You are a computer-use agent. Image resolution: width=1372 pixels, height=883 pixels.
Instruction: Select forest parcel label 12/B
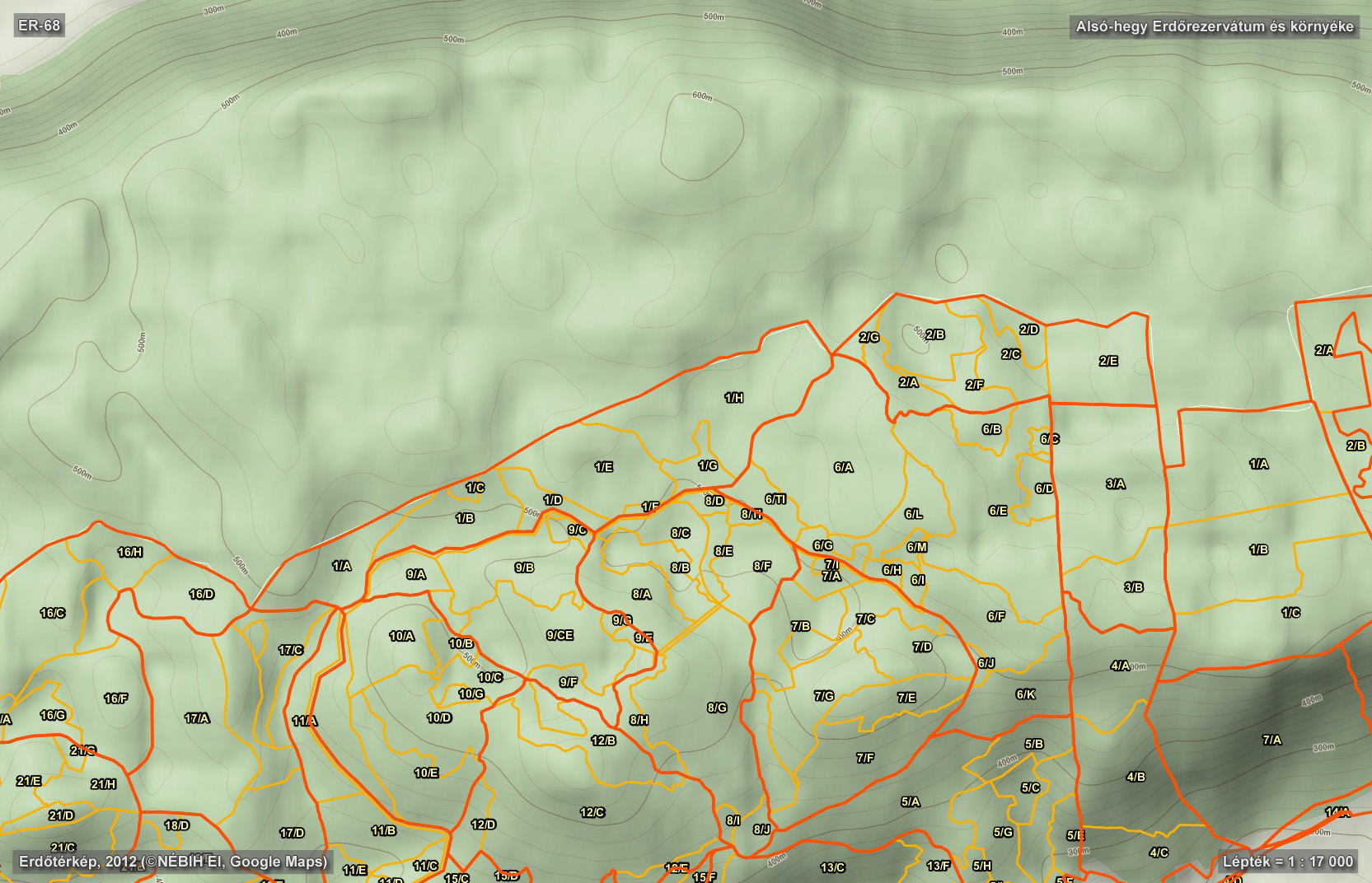[x=603, y=741]
